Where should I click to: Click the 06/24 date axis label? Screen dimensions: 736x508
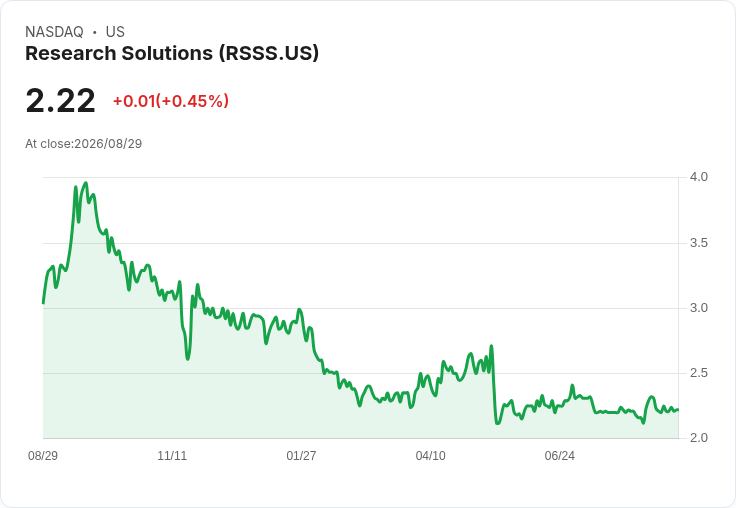560,455
